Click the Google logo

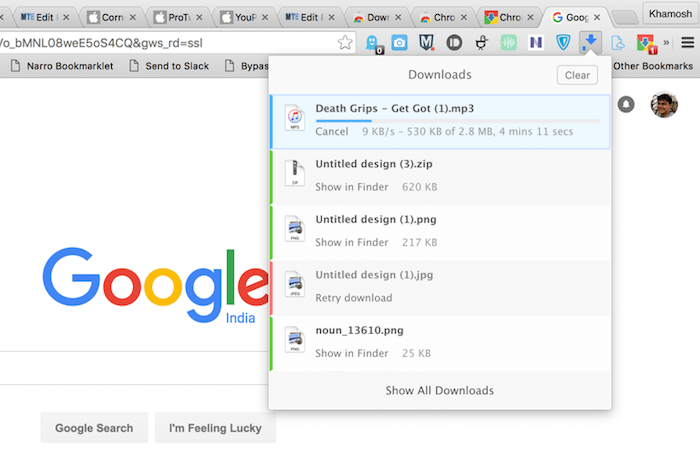coord(156,284)
